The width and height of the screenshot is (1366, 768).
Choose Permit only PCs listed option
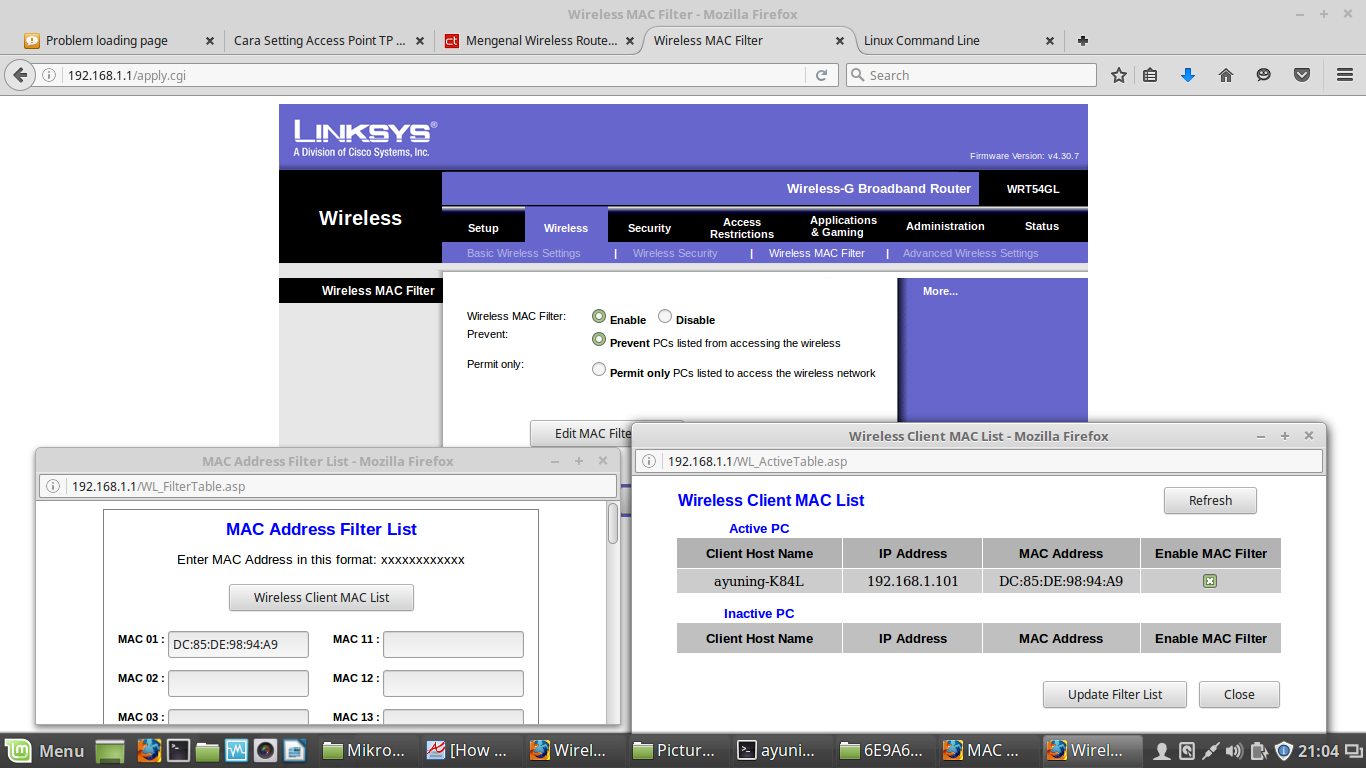pyautogui.click(x=599, y=370)
